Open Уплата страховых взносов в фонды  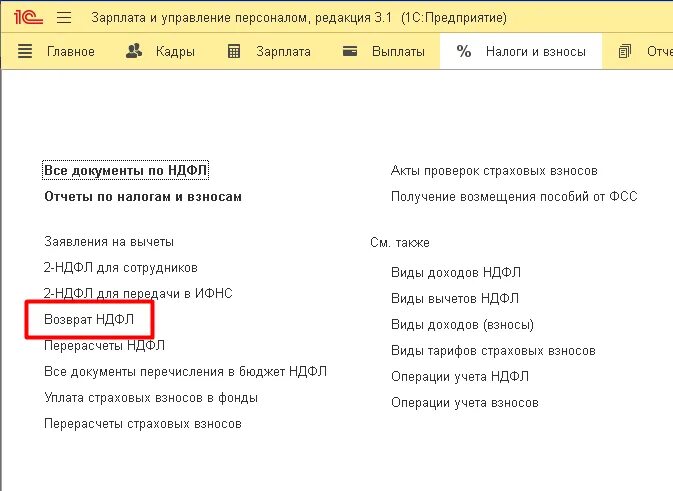click(x=151, y=398)
